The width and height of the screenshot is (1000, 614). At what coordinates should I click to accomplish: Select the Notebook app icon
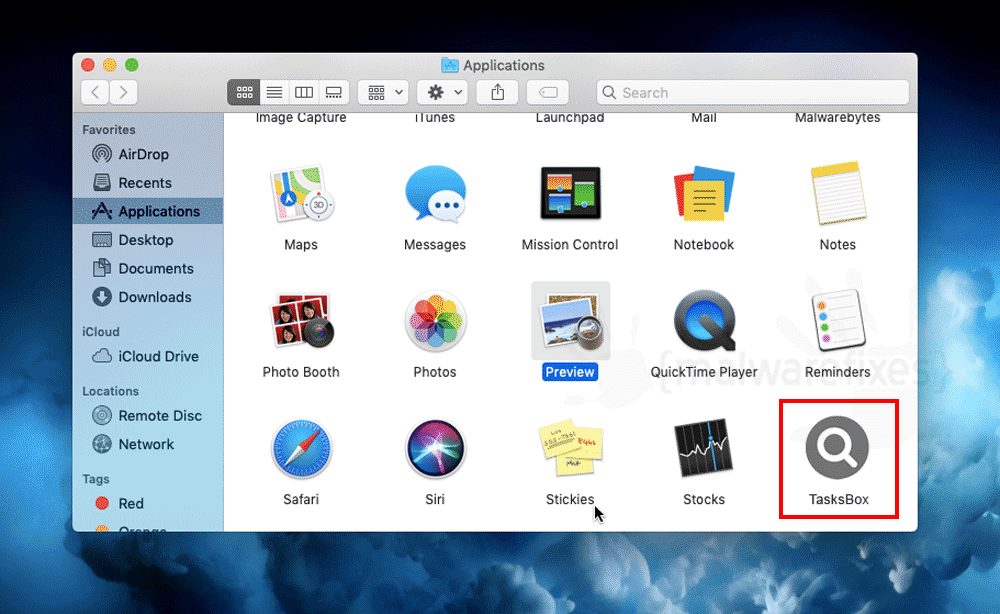tap(704, 193)
